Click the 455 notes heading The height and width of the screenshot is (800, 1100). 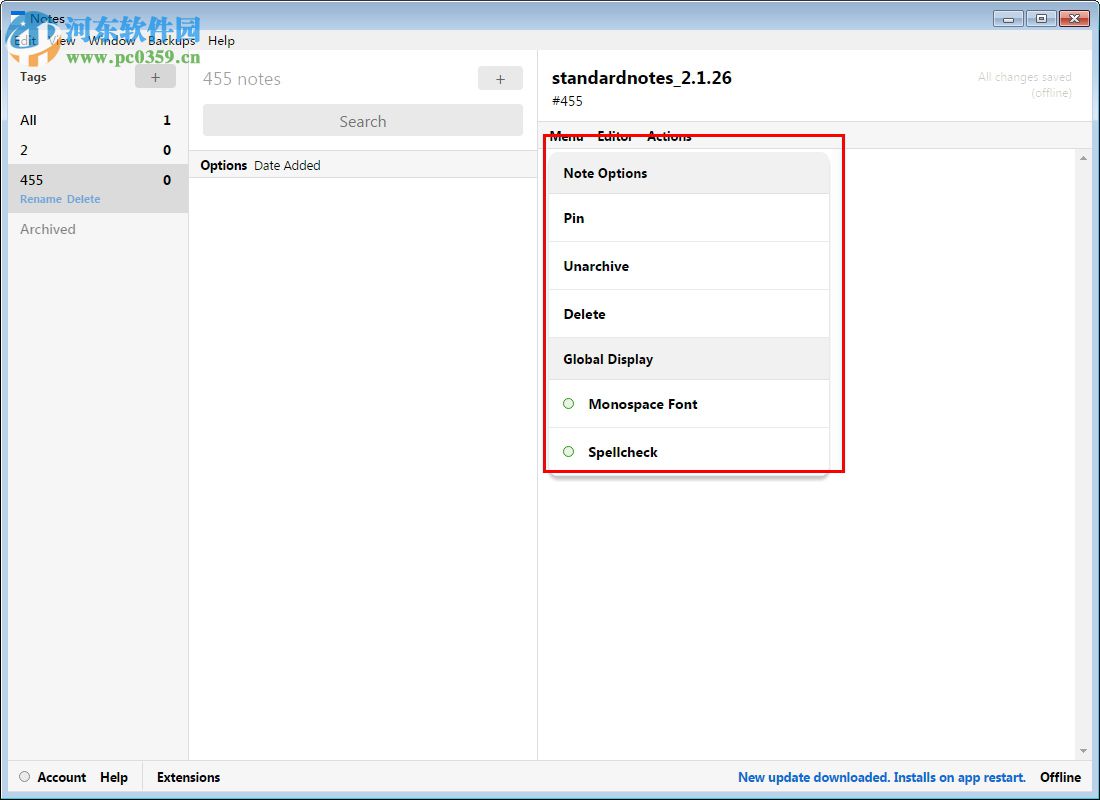[242, 79]
